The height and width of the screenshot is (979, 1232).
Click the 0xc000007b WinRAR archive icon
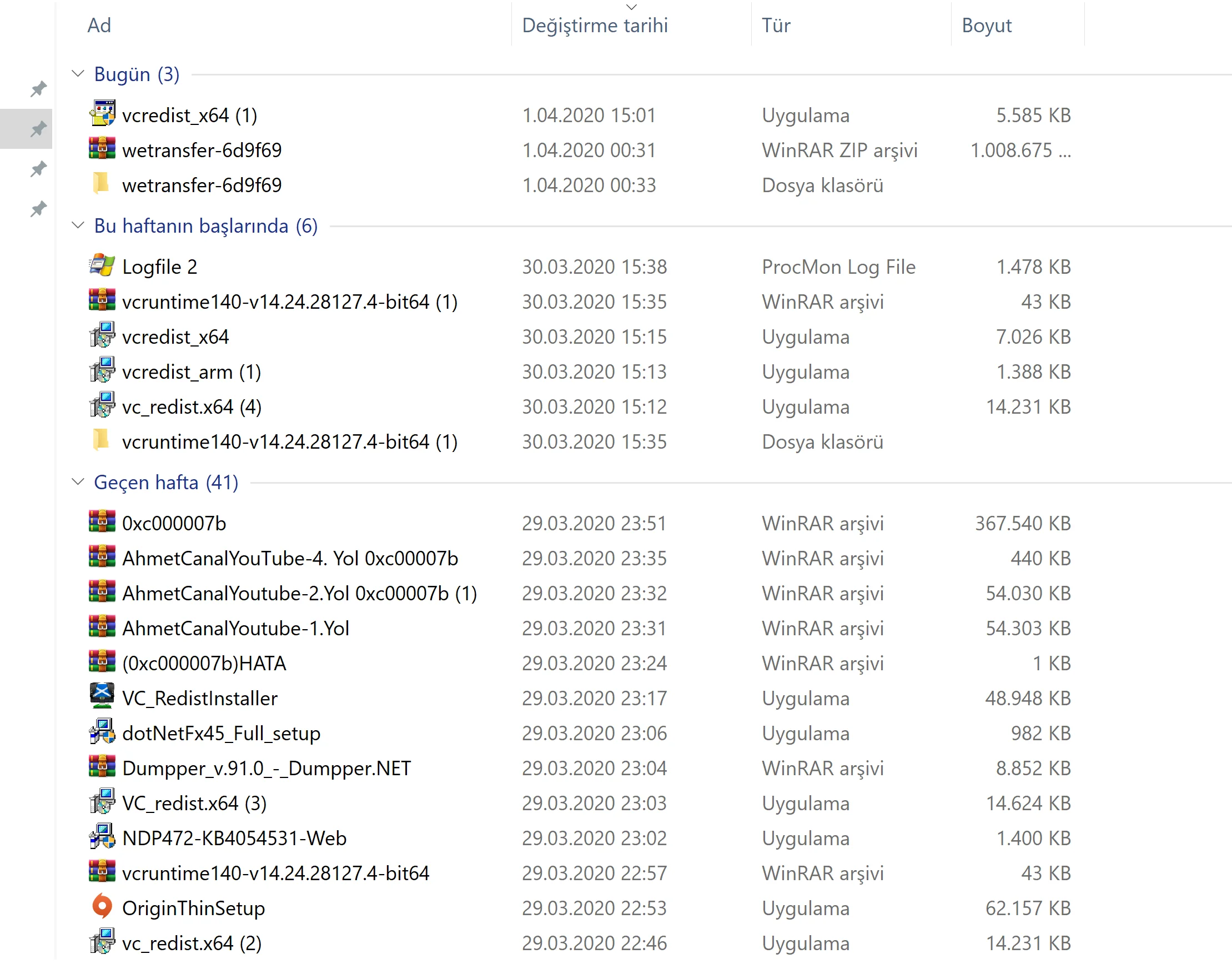102,523
